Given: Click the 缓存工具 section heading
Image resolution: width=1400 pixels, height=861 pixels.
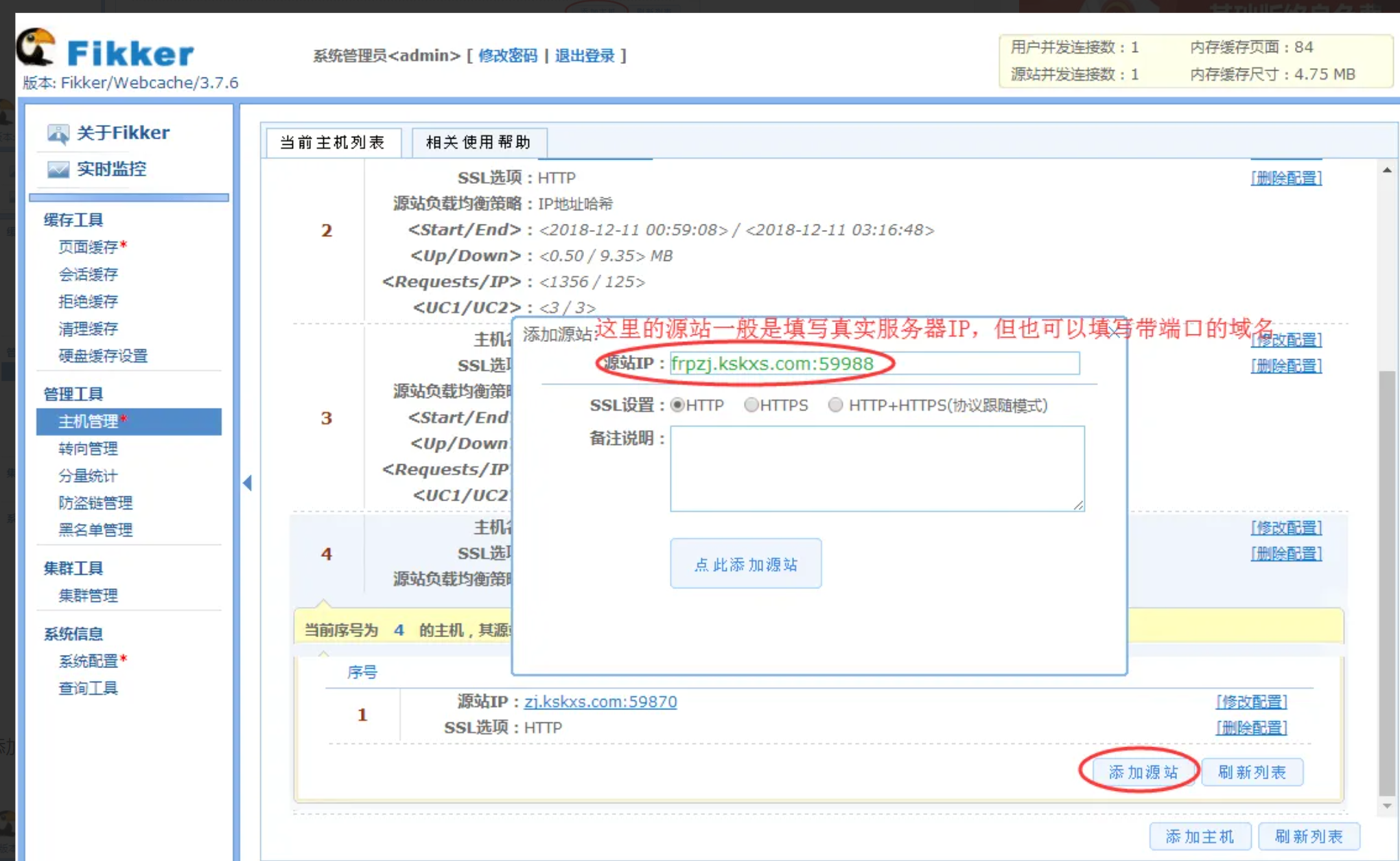Looking at the screenshot, I should 73,220.
